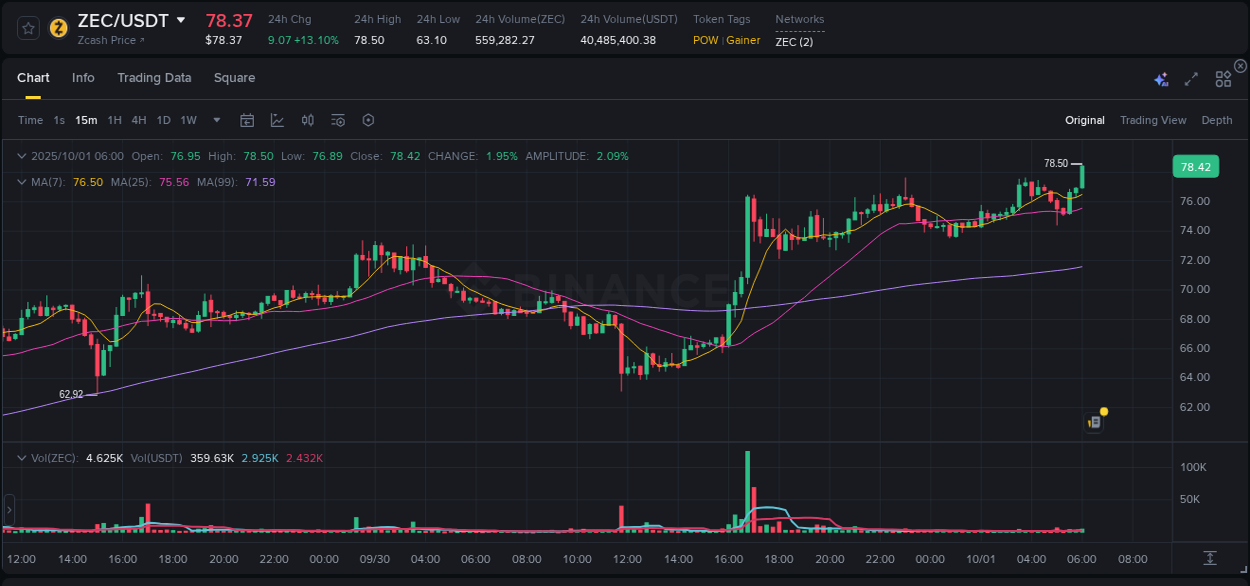Image resolution: width=1250 pixels, height=586 pixels.
Task: Open the indicators list icon
Action: tap(337, 120)
